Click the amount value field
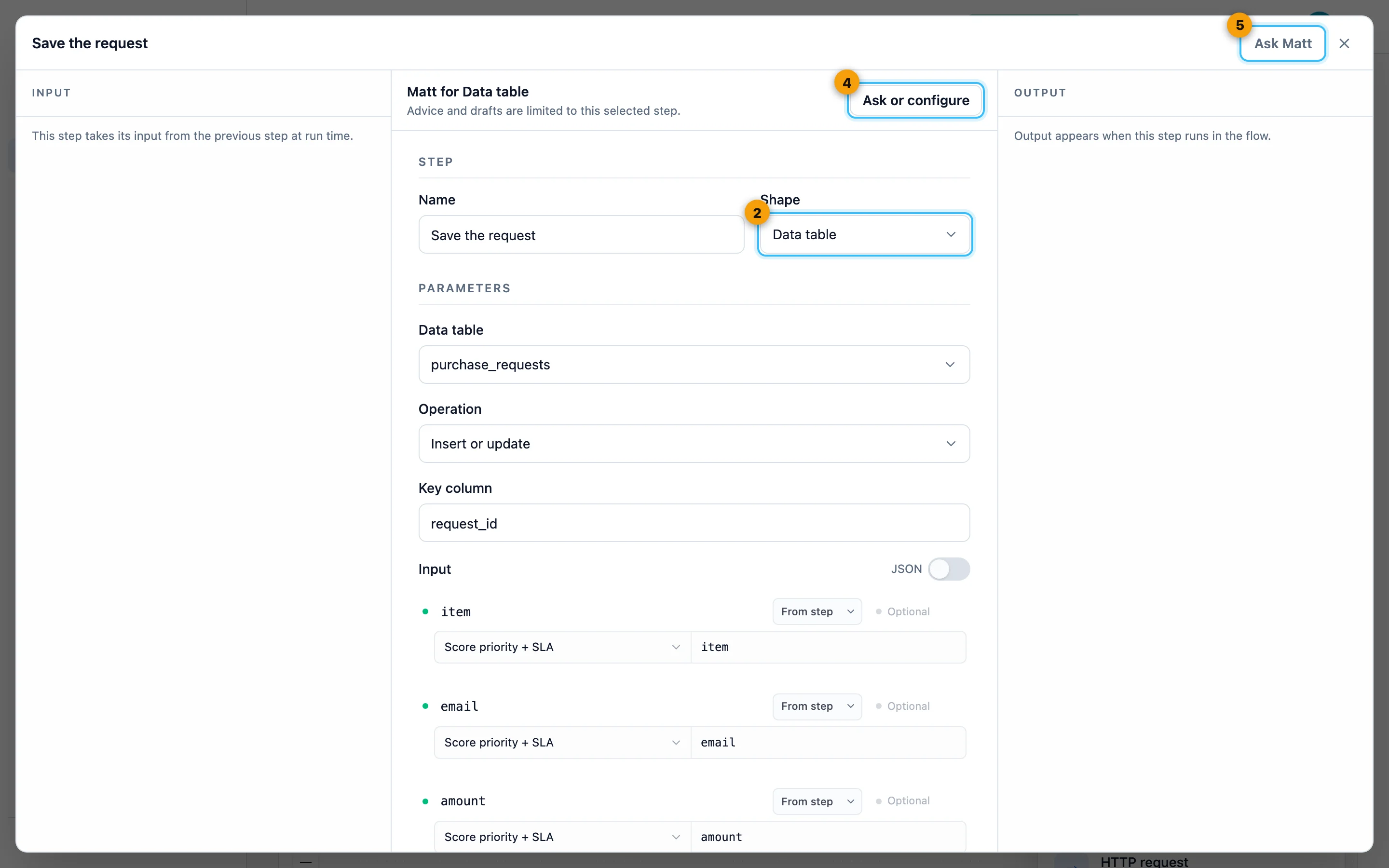 (828, 837)
